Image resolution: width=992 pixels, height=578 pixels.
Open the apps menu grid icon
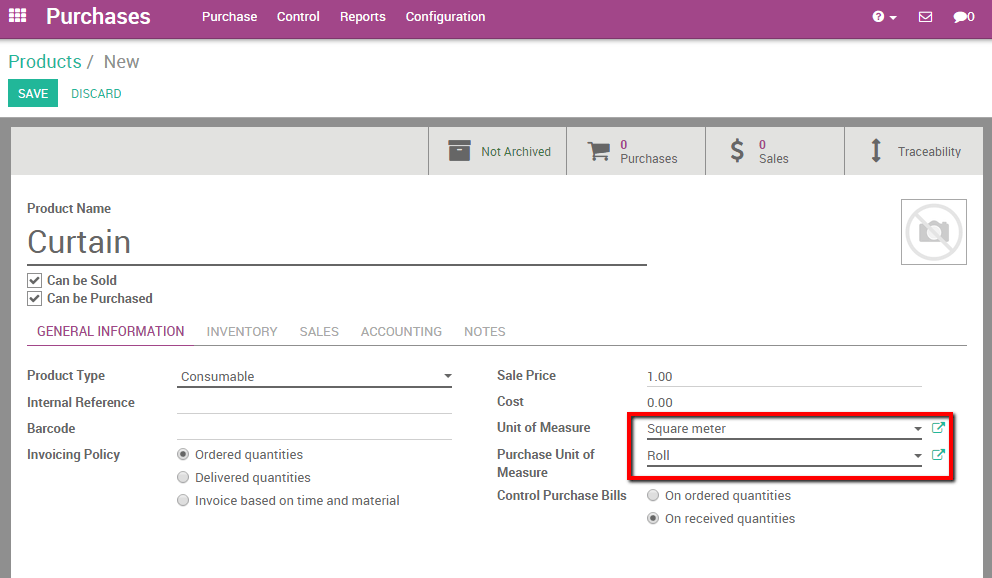click(x=17, y=16)
